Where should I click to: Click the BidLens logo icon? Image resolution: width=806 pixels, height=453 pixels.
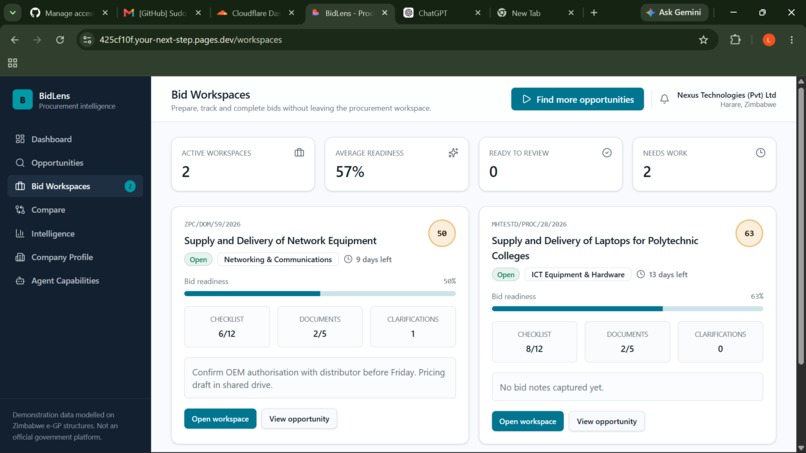(23, 100)
